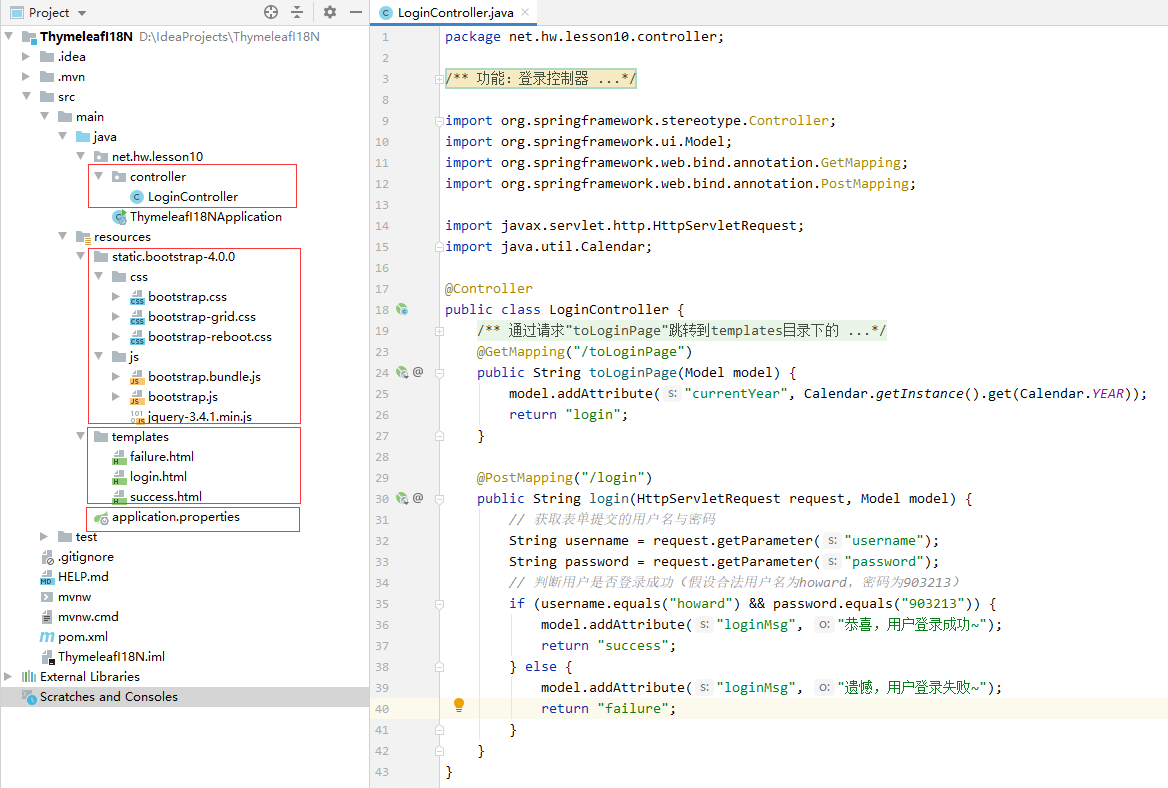Expand the bootstrap.css file node
Image resolution: width=1168 pixels, height=788 pixels.
click(116, 296)
